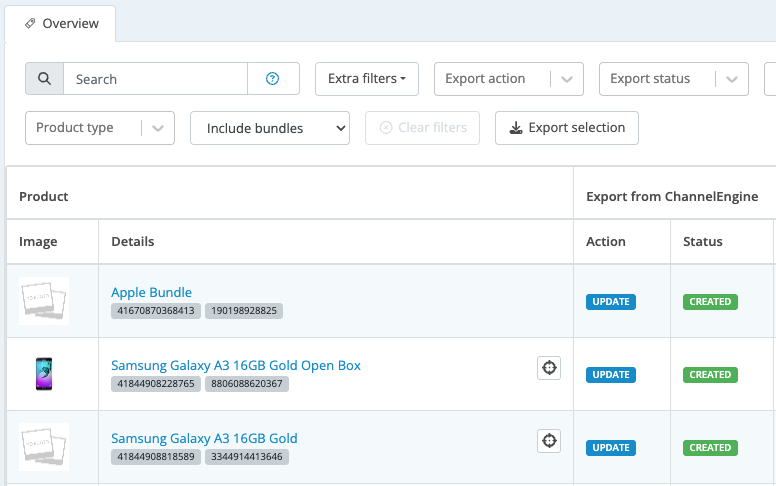This screenshot has height=486, width=776.
Task: Open the Include bundles select box
Action: pos(270,128)
